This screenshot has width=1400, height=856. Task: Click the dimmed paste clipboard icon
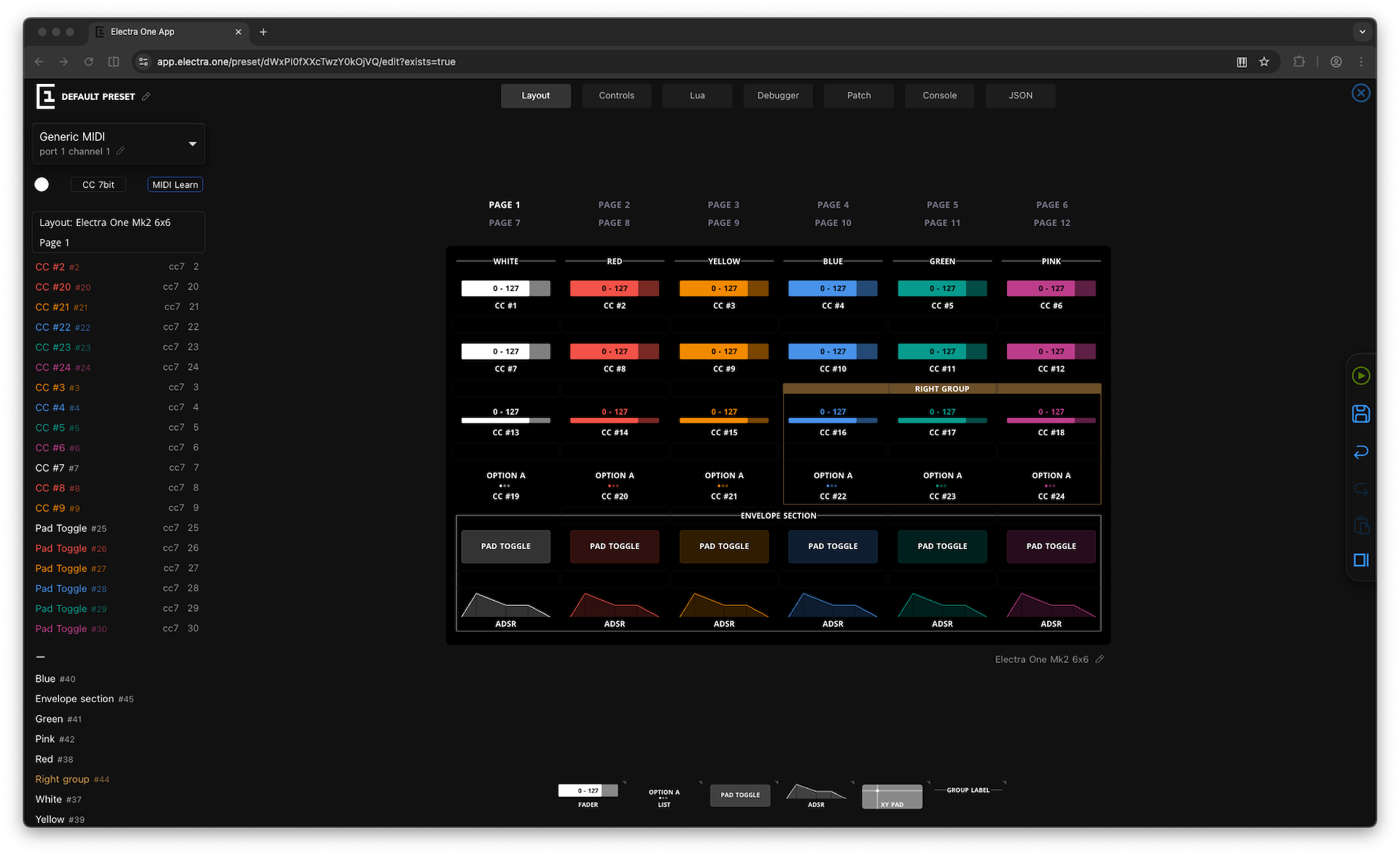[1361, 525]
